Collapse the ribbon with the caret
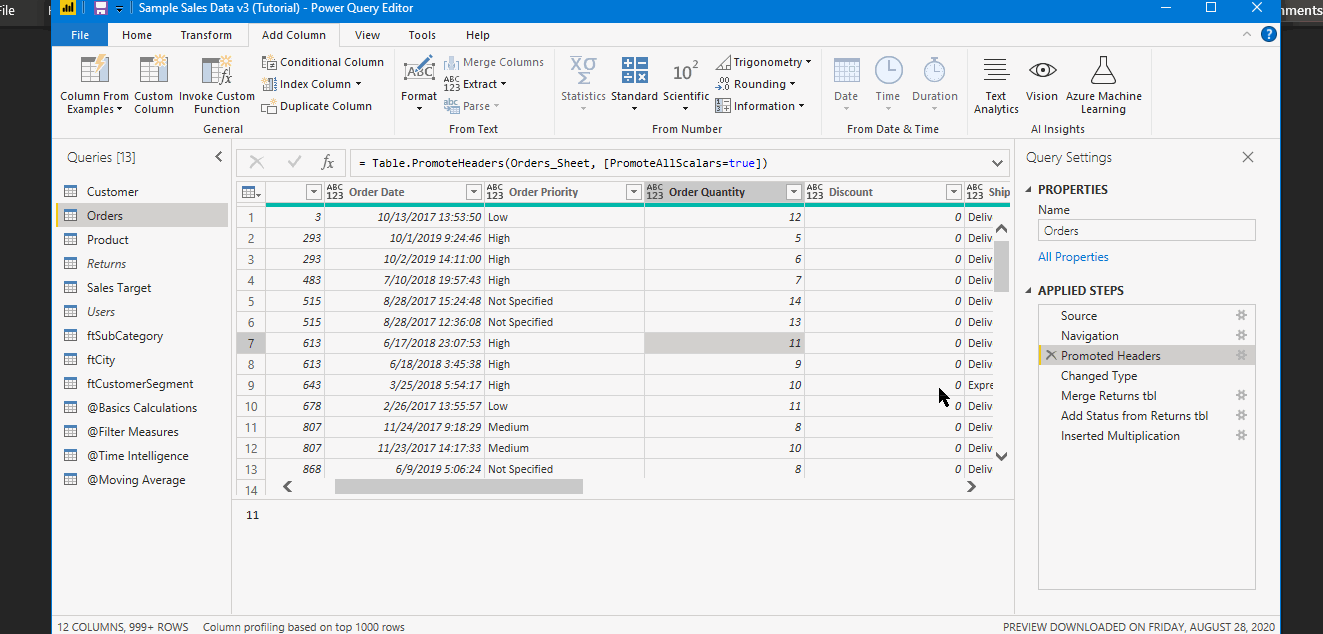Screen dimensions: 1323x634 tap(1247, 34)
